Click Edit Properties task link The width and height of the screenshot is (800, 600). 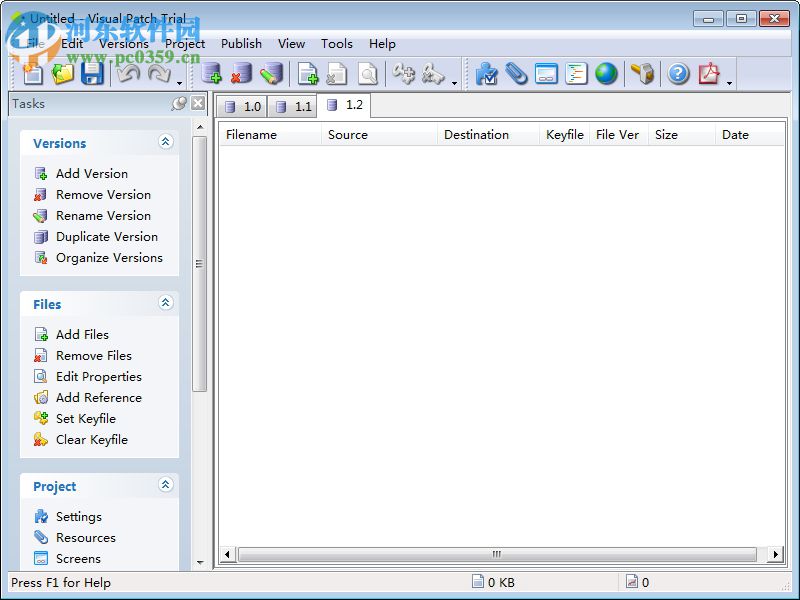99,377
